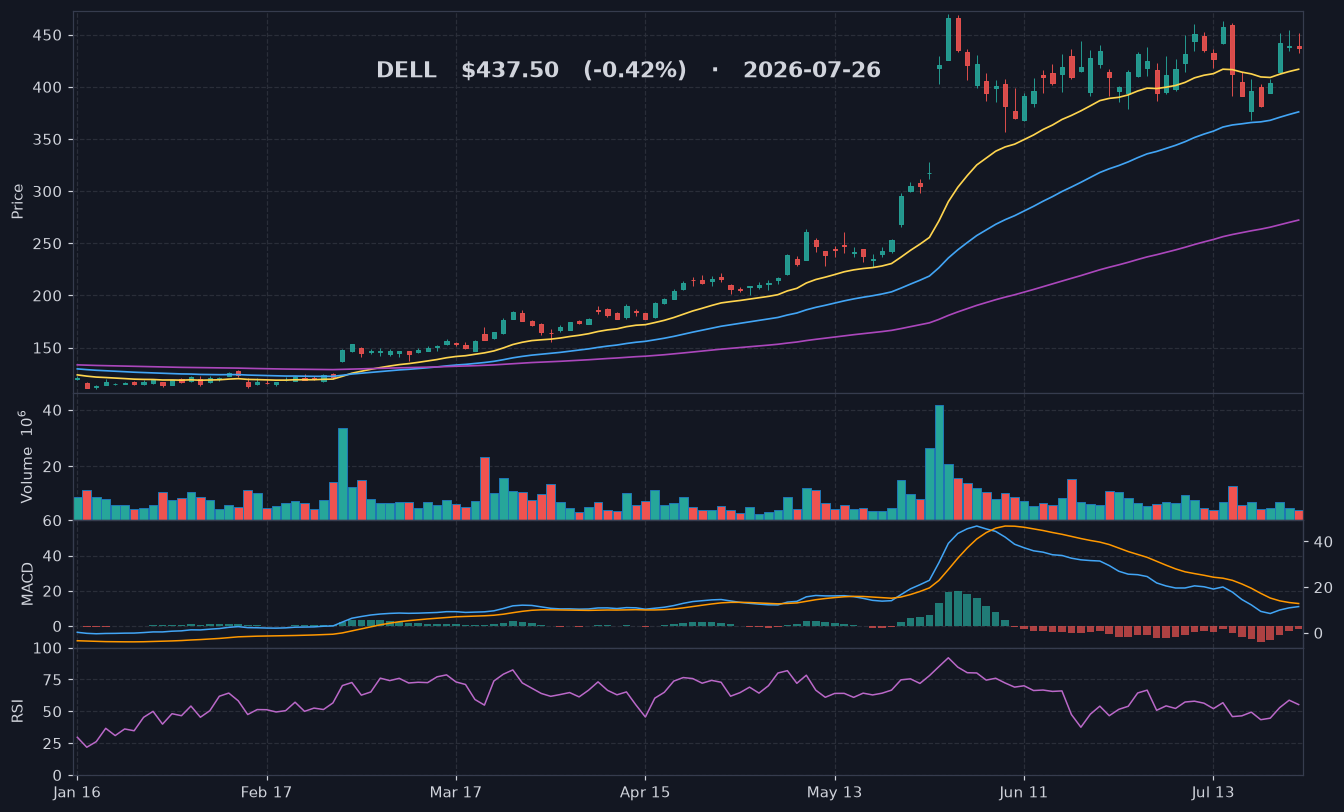This screenshot has width=1344, height=812.
Task: Click the Apr 15 date tick label
Action: click(645, 792)
